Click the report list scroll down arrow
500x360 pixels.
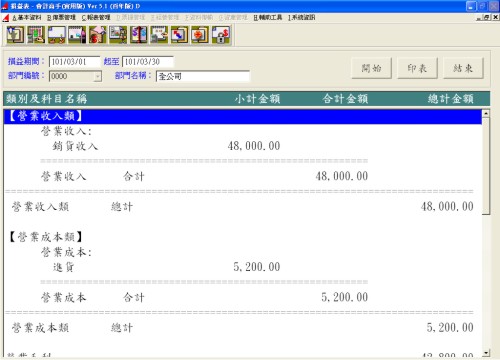click(x=486, y=352)
